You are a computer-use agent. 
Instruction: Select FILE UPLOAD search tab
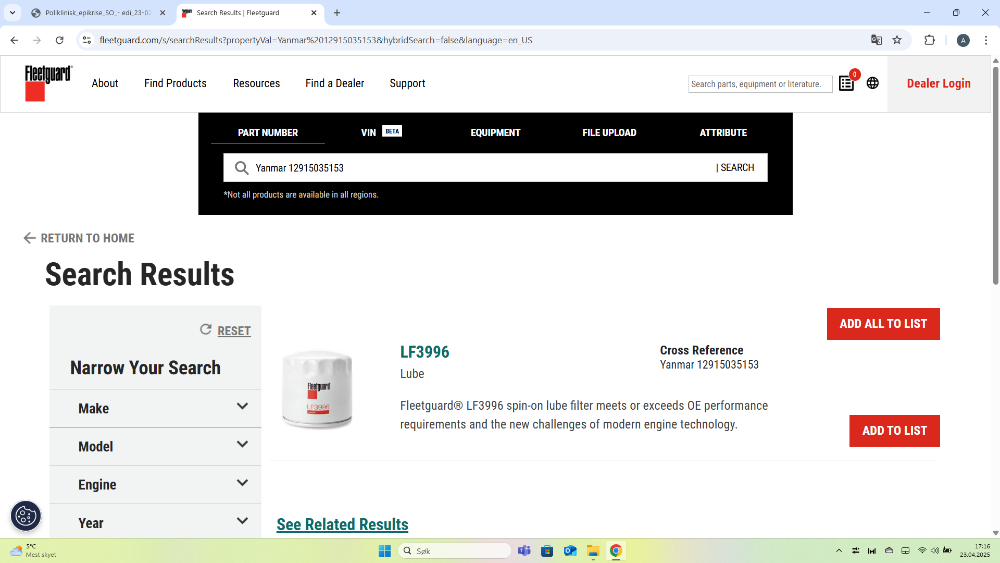pyautogui.click(x=609, y=133)
